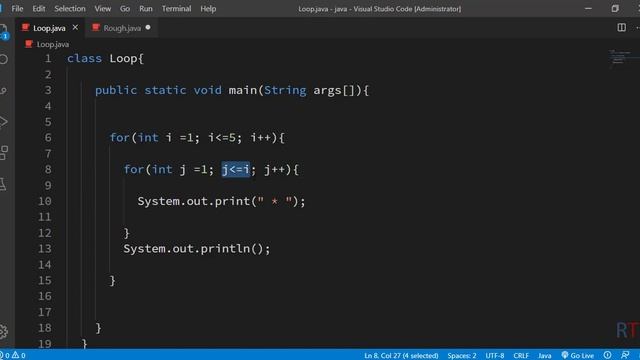Click the String type keyword
The height and width of the screenshot is (360, 640).
285,90
